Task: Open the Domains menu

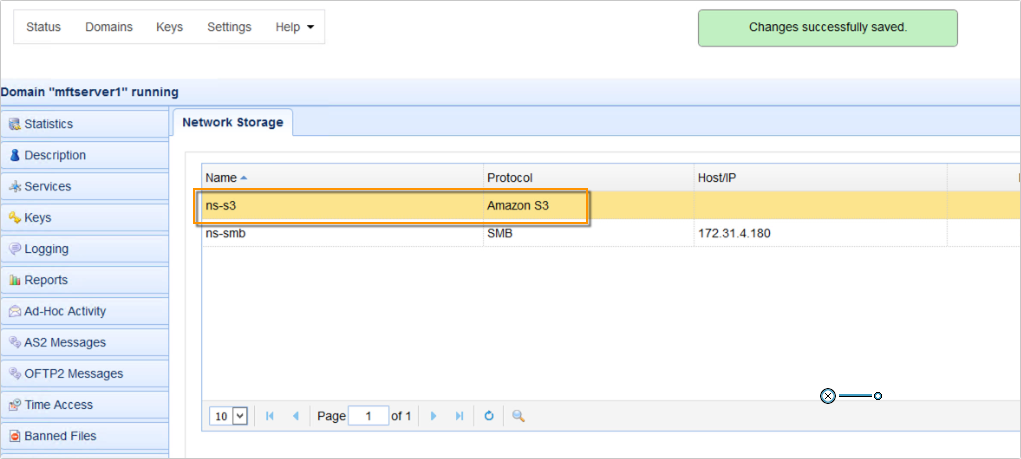Action: click(109, 27)
